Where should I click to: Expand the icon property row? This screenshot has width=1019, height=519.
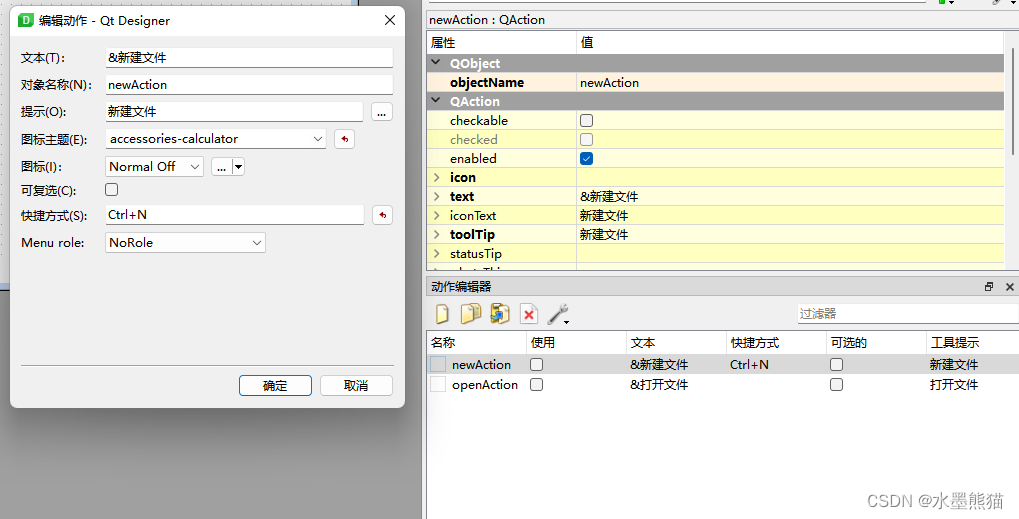[x=437, y=177]
